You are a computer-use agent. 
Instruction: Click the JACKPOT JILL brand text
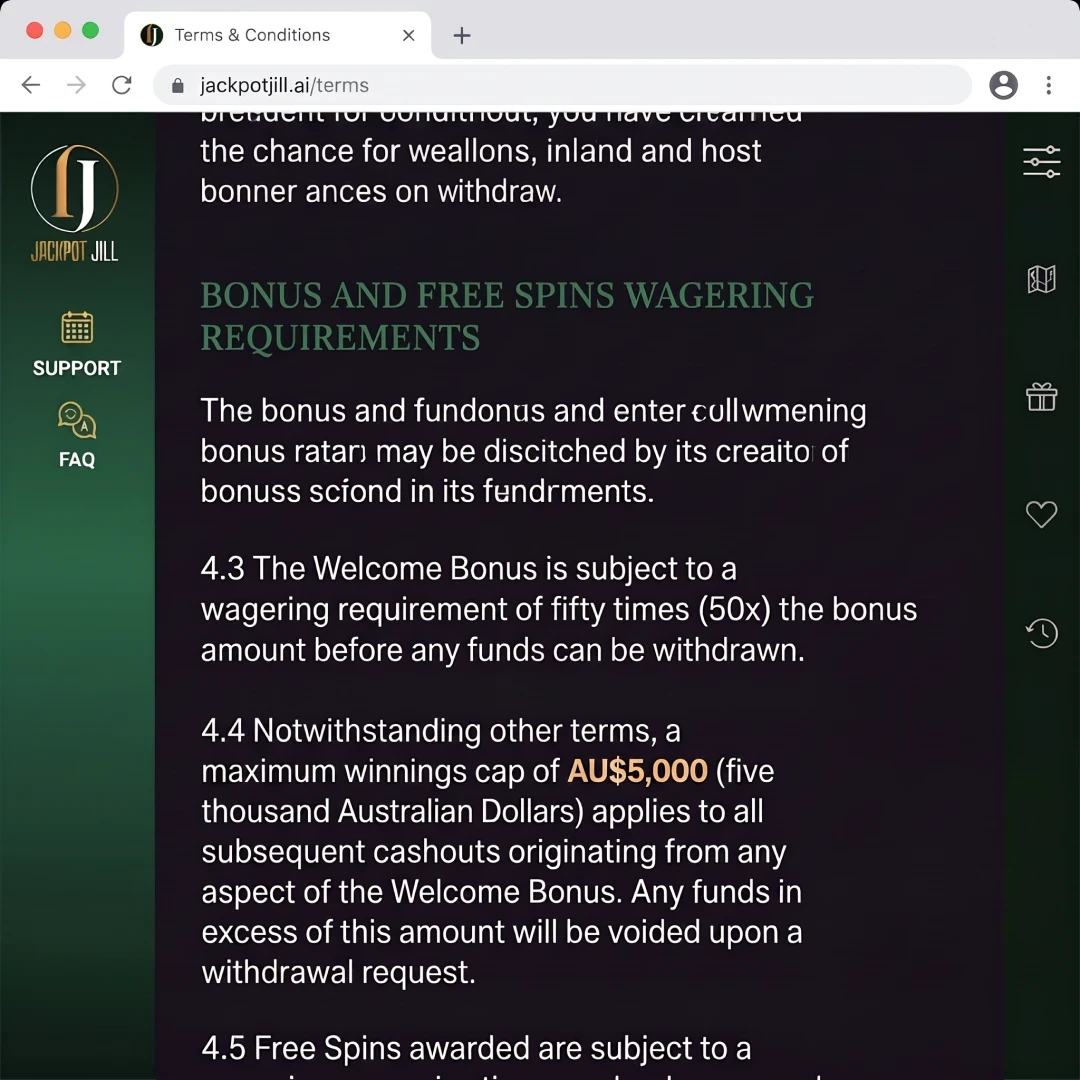click(74, 251)
